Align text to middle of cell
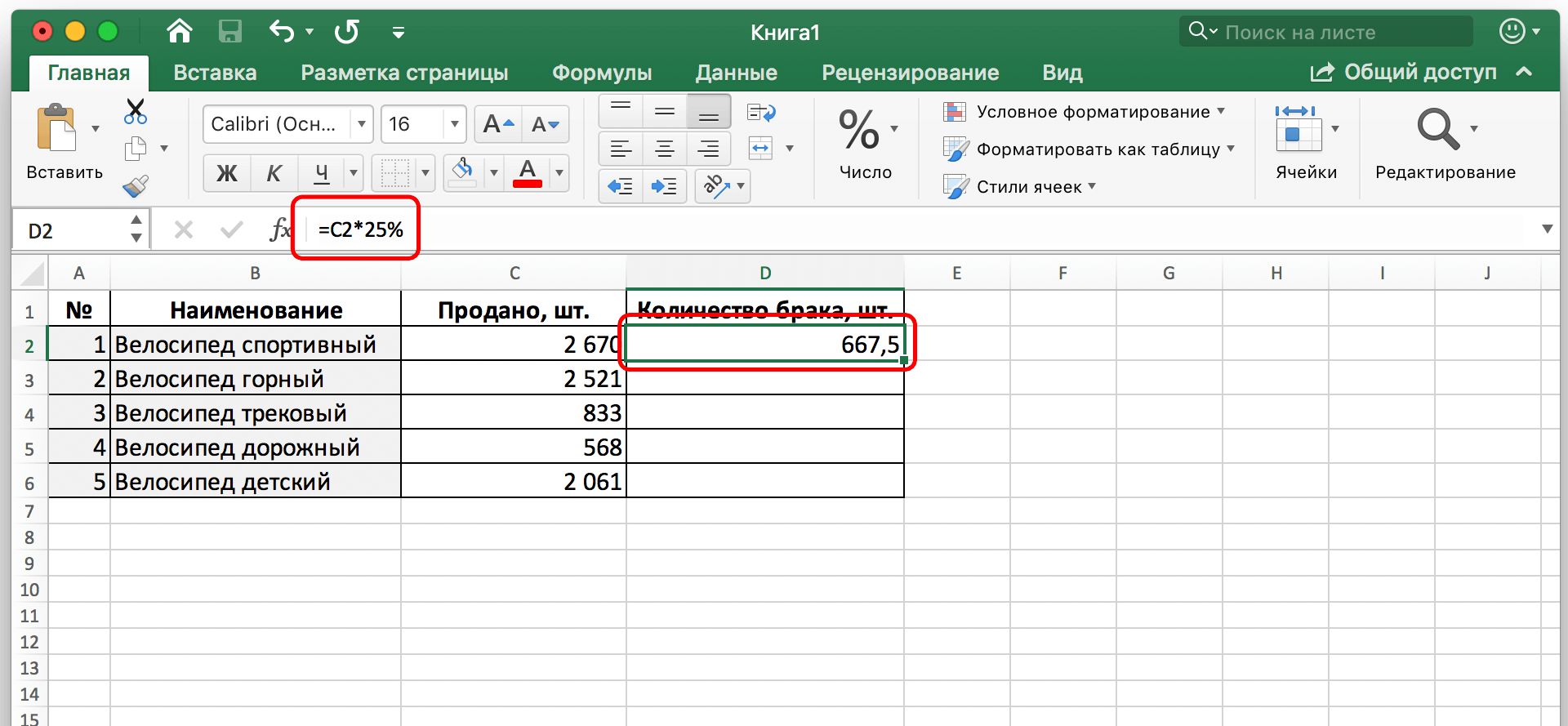The image size is (1568, 726). (x=665, y=111)
